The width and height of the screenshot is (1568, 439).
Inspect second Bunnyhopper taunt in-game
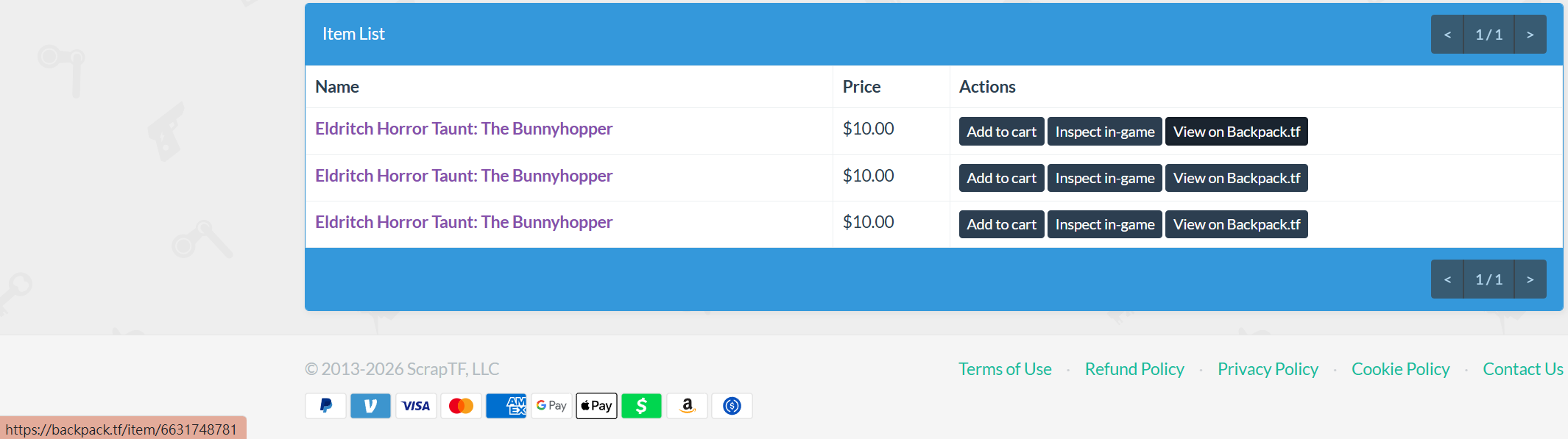(1104, 178)
